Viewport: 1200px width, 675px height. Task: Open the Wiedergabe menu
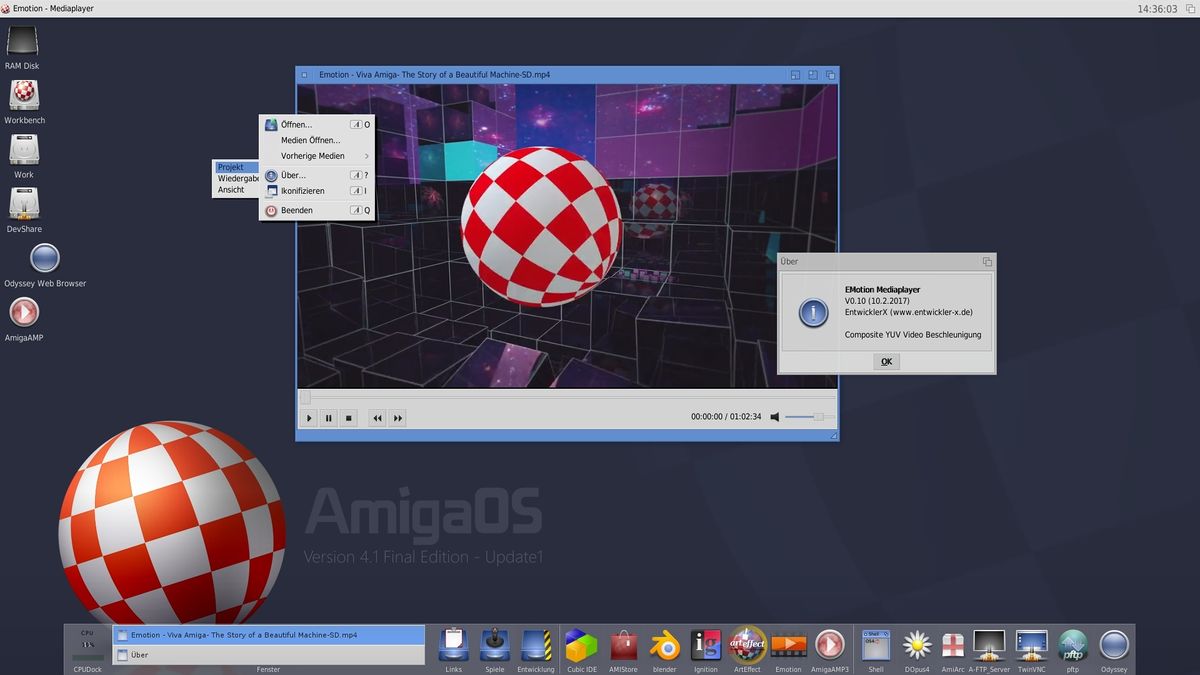tap(238, 178)
